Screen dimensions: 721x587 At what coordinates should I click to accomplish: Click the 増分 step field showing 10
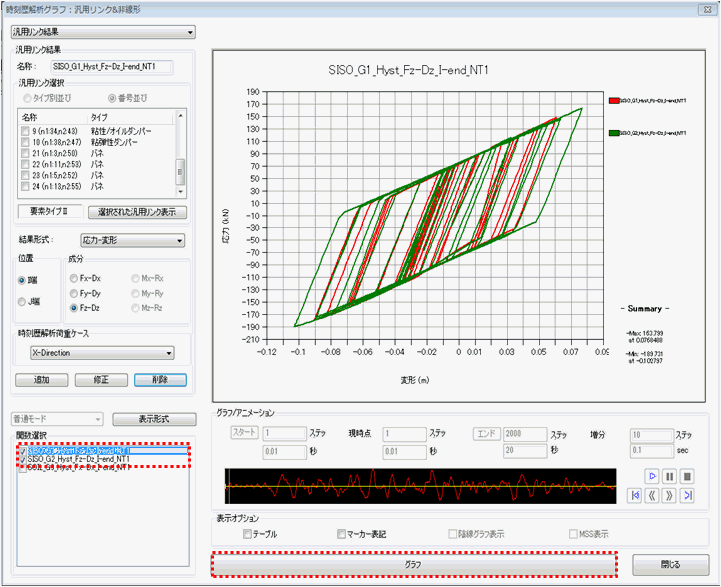point(651,435)
